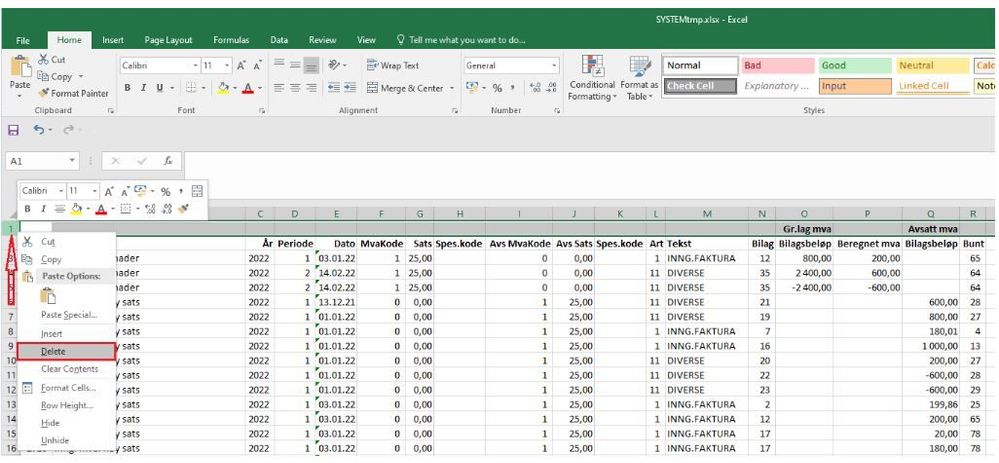Click the Paste clipboard icon in ribbon
The image size is (999, 463).
coord(20,68)
